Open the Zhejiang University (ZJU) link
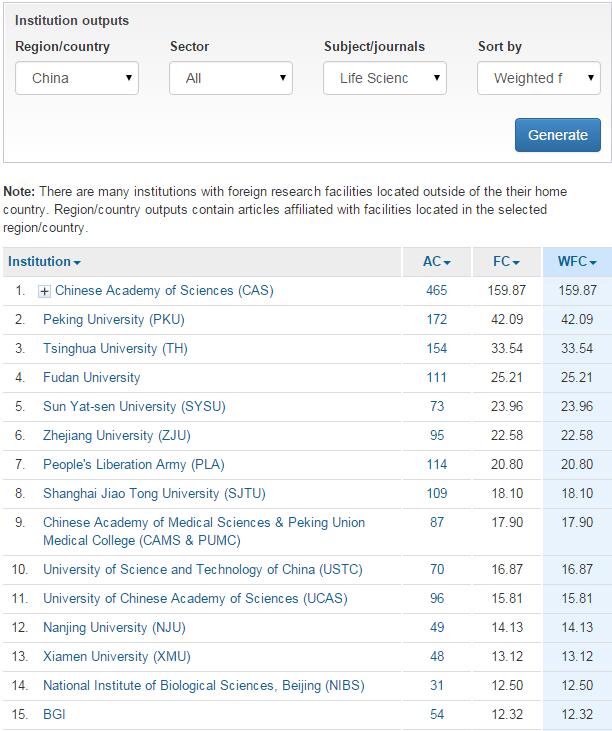The image size is (612, 731). point(116,436)
